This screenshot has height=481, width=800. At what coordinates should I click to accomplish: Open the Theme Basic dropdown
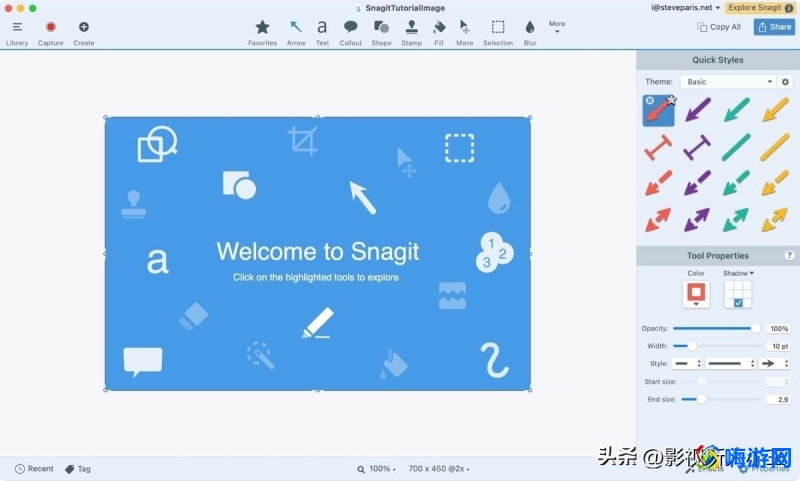coord(728,82)
